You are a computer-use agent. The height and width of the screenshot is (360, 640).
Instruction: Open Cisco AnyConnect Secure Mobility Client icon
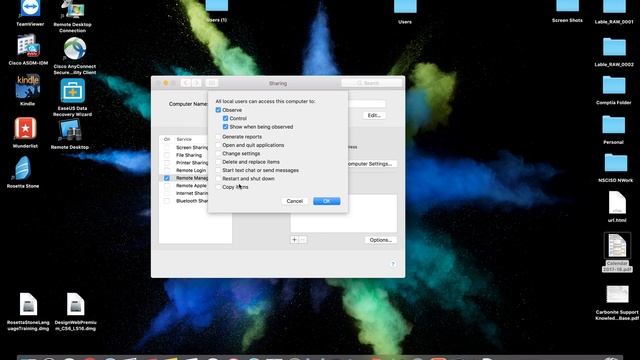coord(75,49)
